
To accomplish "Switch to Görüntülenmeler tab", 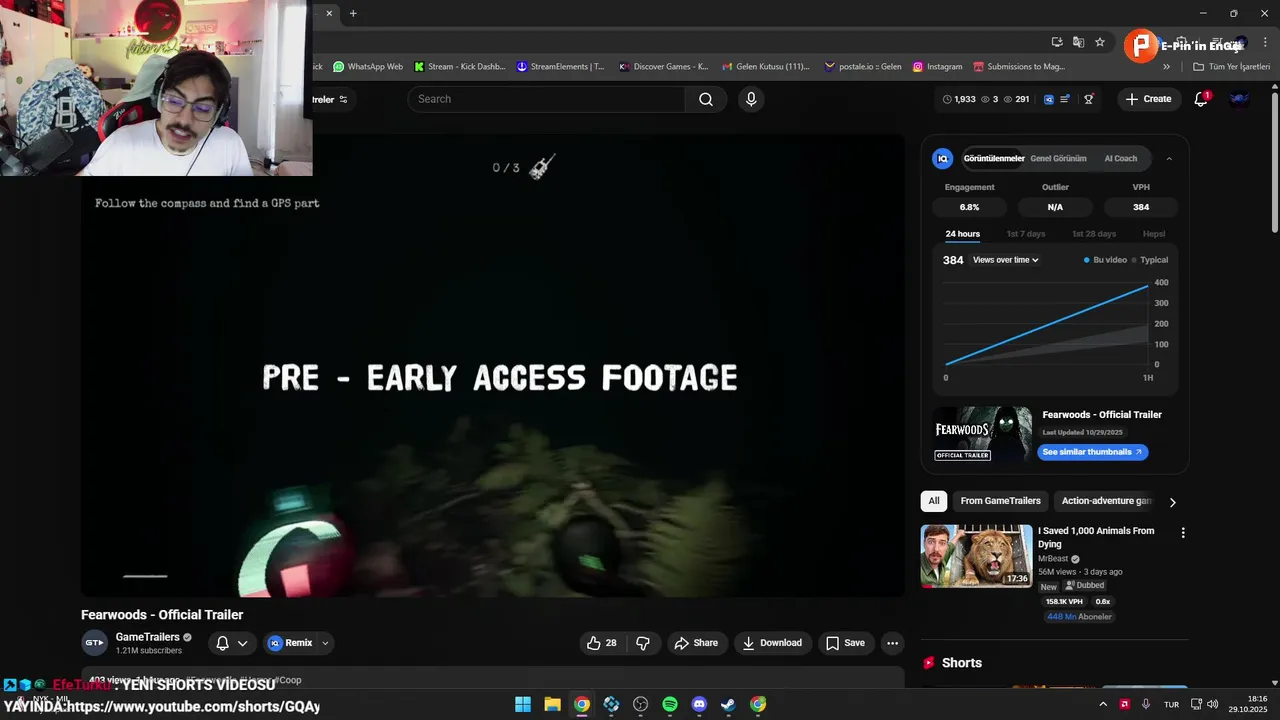I will [x=994, y=158].
